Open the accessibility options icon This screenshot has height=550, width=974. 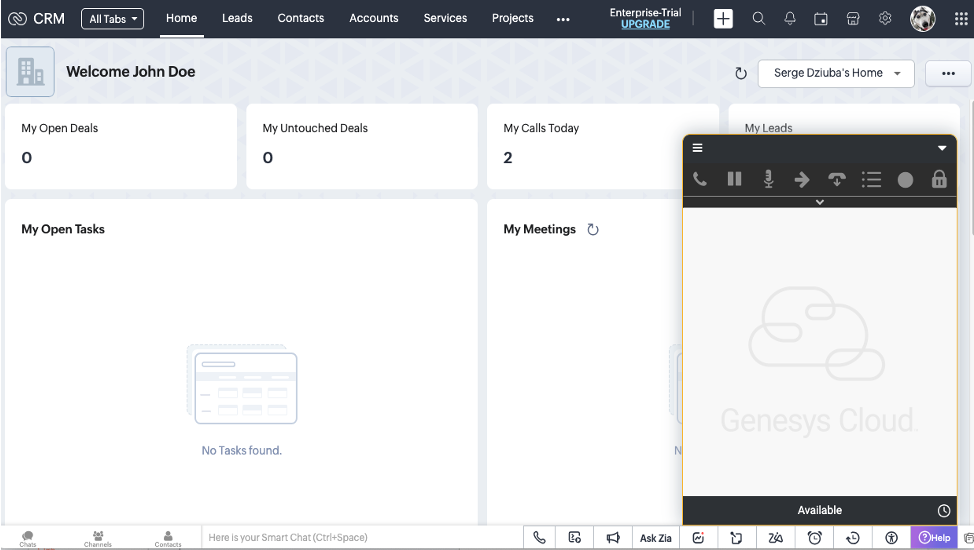891,538
